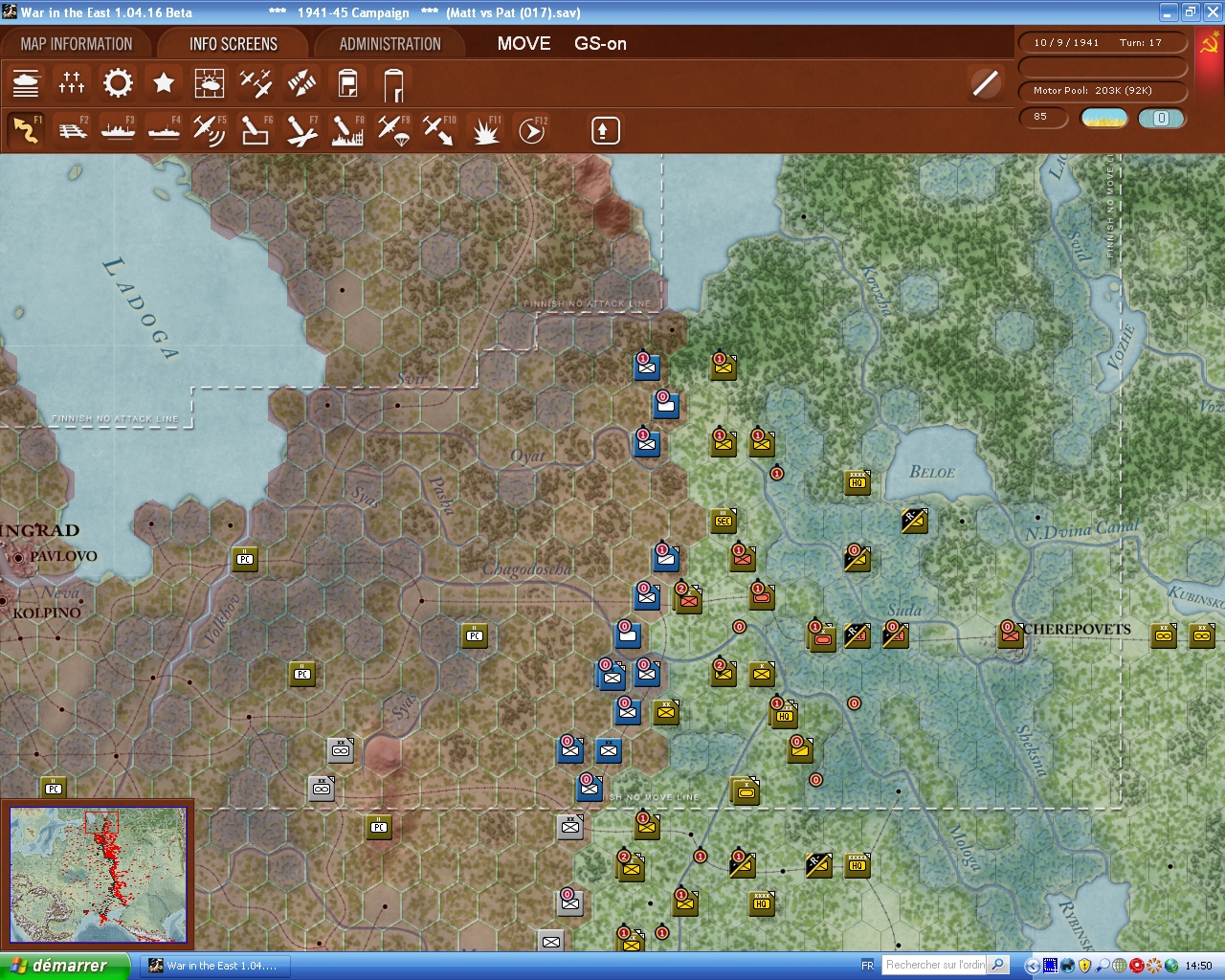Open the MAP INFORMATION tab

tap(77, 44)
